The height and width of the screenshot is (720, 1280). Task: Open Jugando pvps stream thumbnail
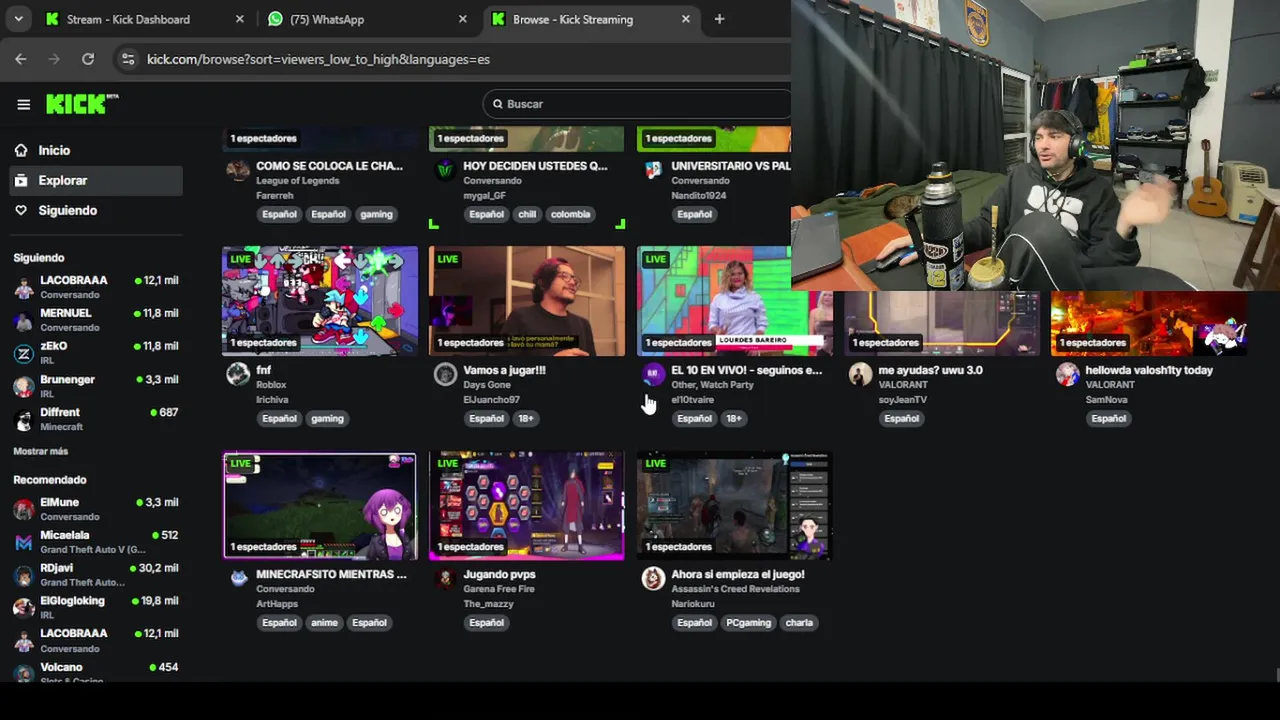(527, 505)
